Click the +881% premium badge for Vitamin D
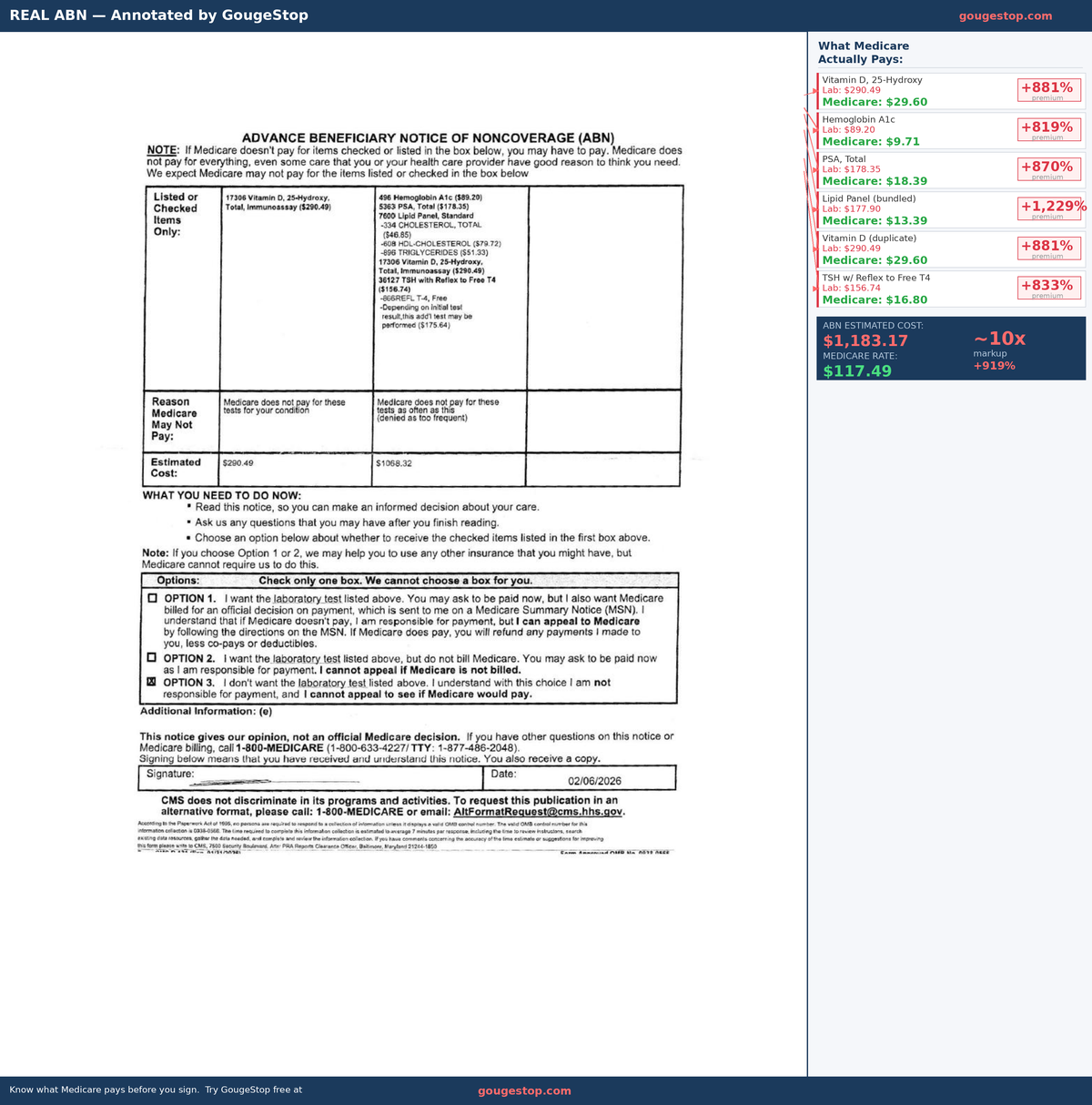The width and height of the screenshot is (1092, 1105). (x=1048, y=89)
